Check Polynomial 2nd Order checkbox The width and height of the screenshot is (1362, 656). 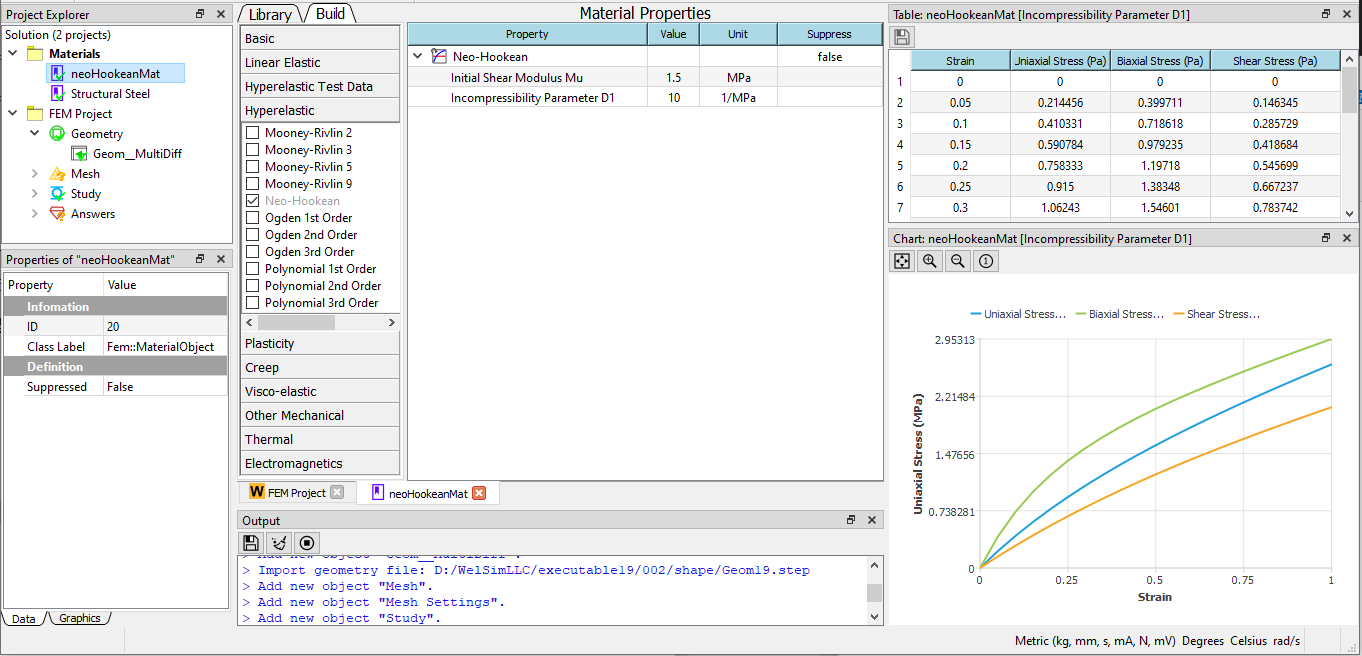click(x=252, y=286)
